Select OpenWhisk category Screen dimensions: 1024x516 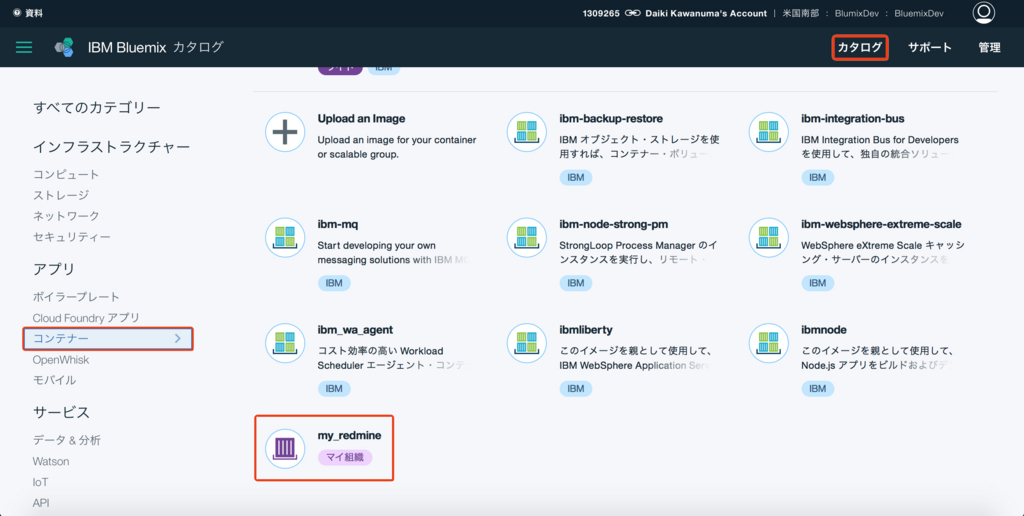[61, 360]
